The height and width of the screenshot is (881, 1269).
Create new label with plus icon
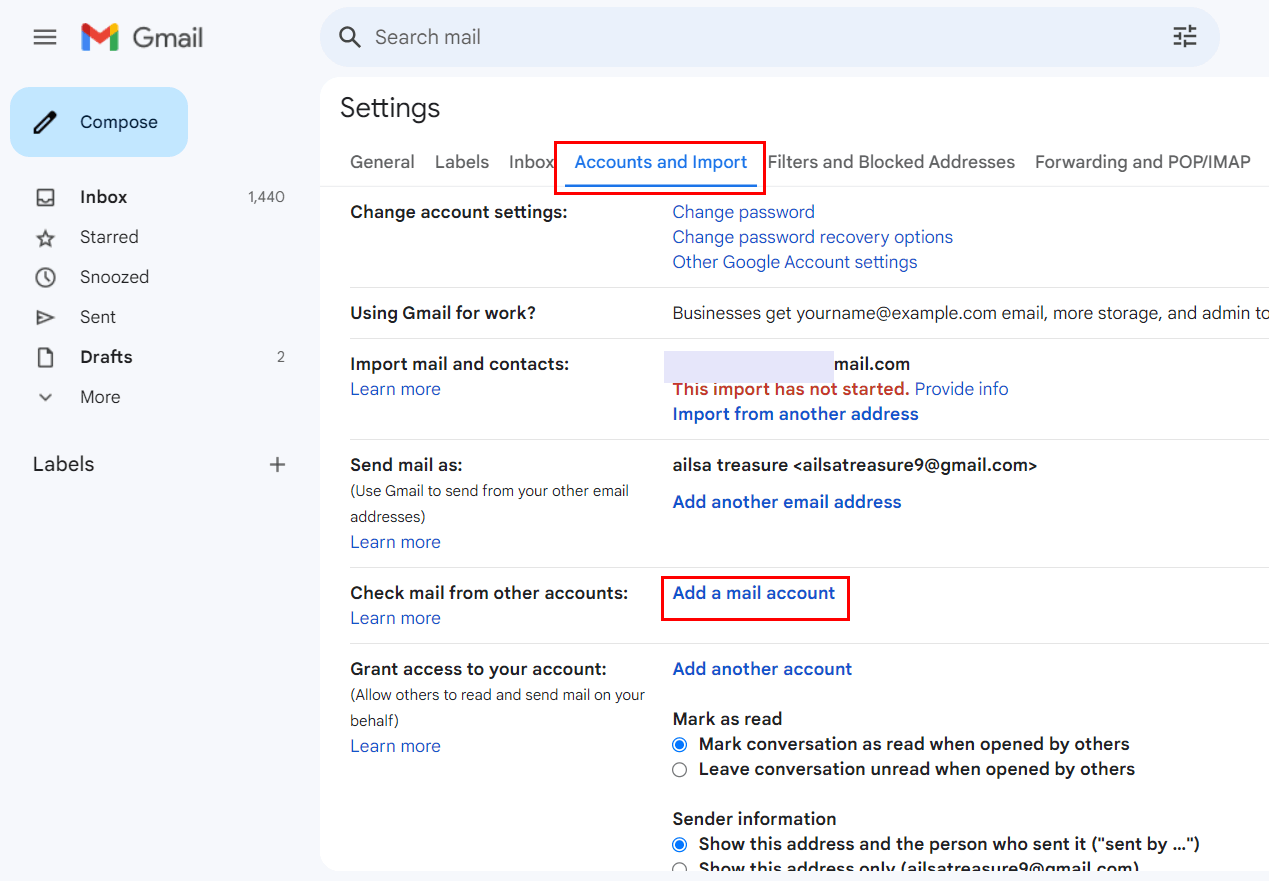pyautogui.click(x=278, y=464)
